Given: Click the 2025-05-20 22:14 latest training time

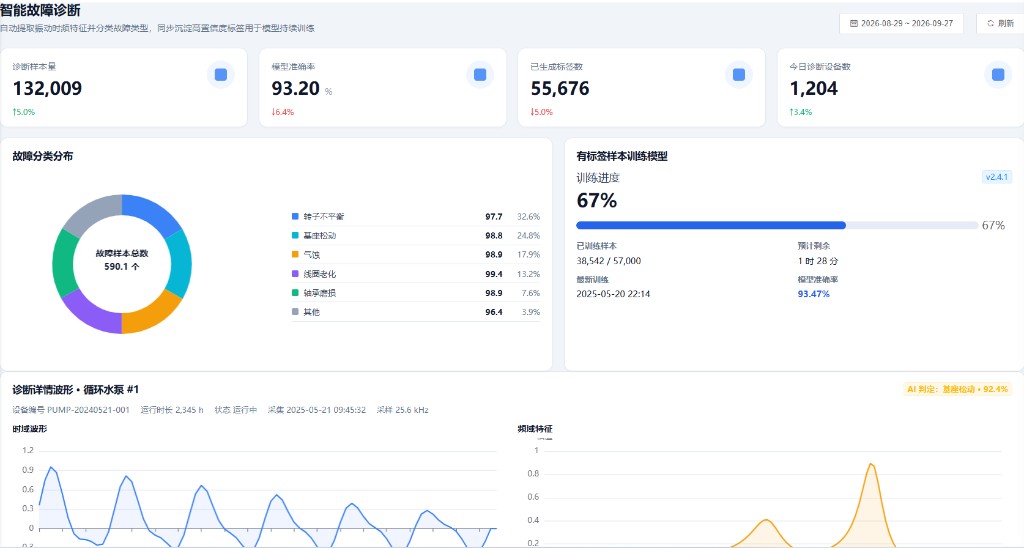Looking at the screenshot, I should 613,294.
